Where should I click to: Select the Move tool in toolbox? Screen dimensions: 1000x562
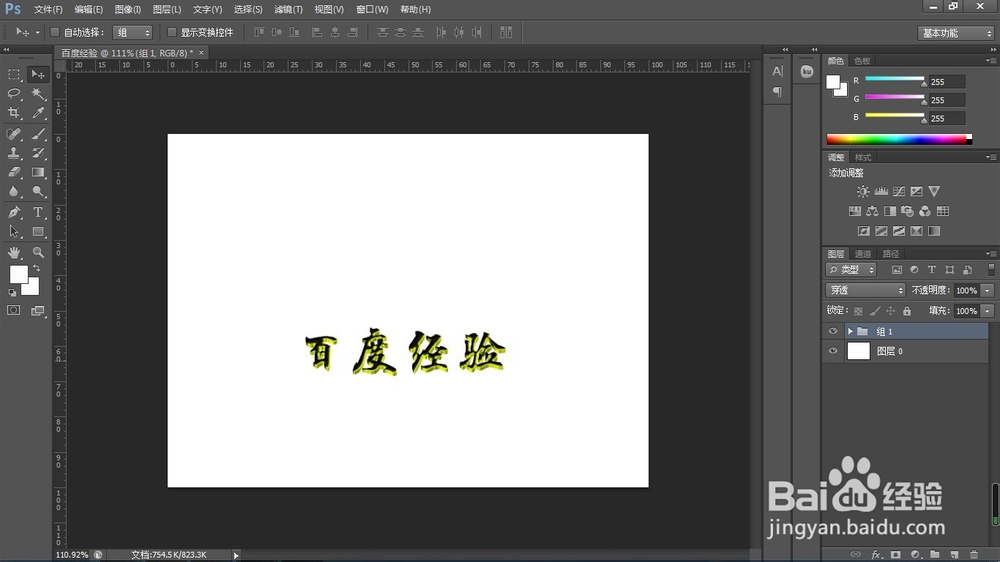(38, 75)
